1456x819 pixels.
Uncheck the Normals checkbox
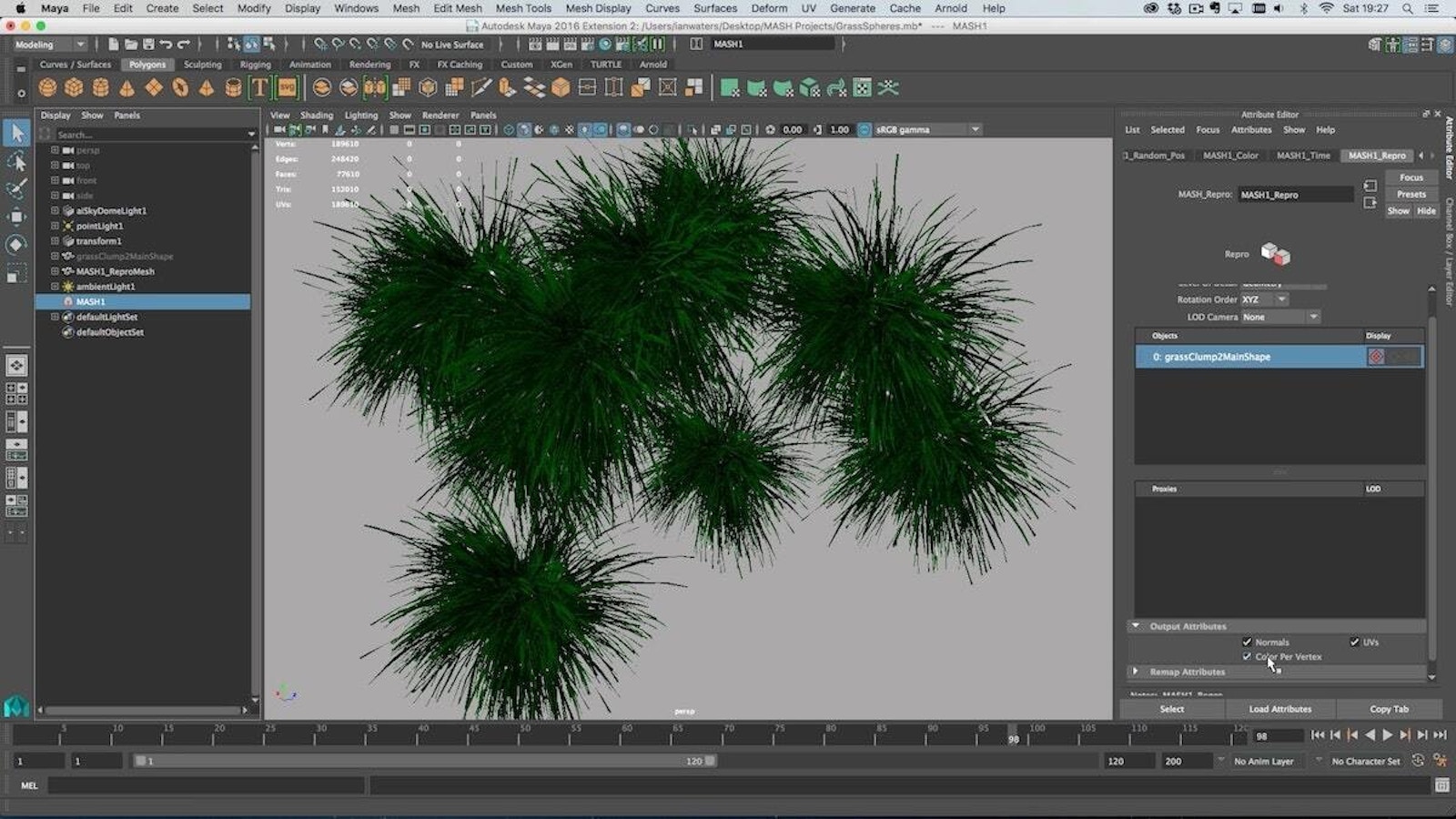[x=1247, y=642]
